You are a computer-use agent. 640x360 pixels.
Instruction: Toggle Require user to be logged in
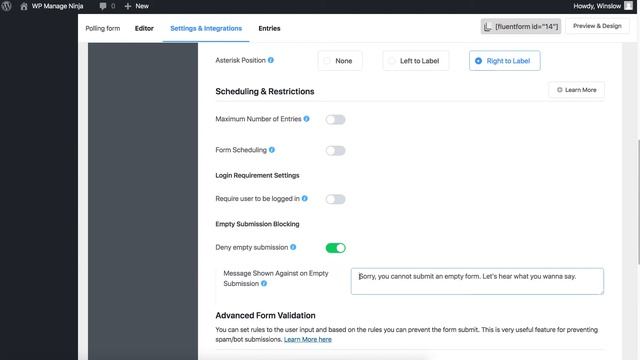coord(336,199)
